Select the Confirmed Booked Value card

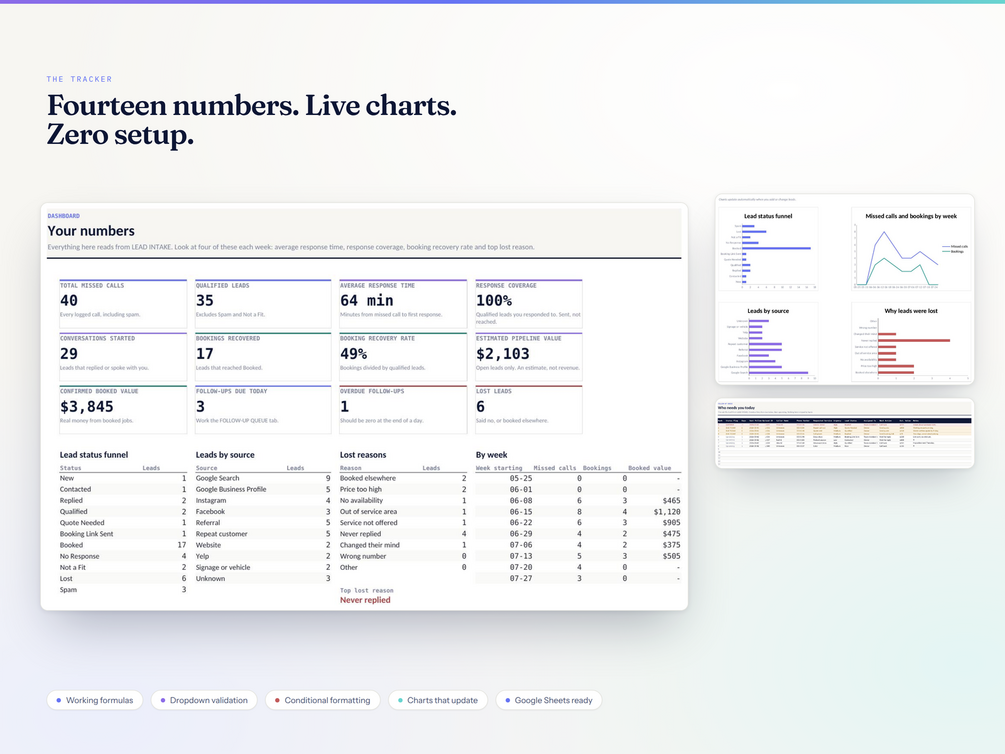pos(123,410)
